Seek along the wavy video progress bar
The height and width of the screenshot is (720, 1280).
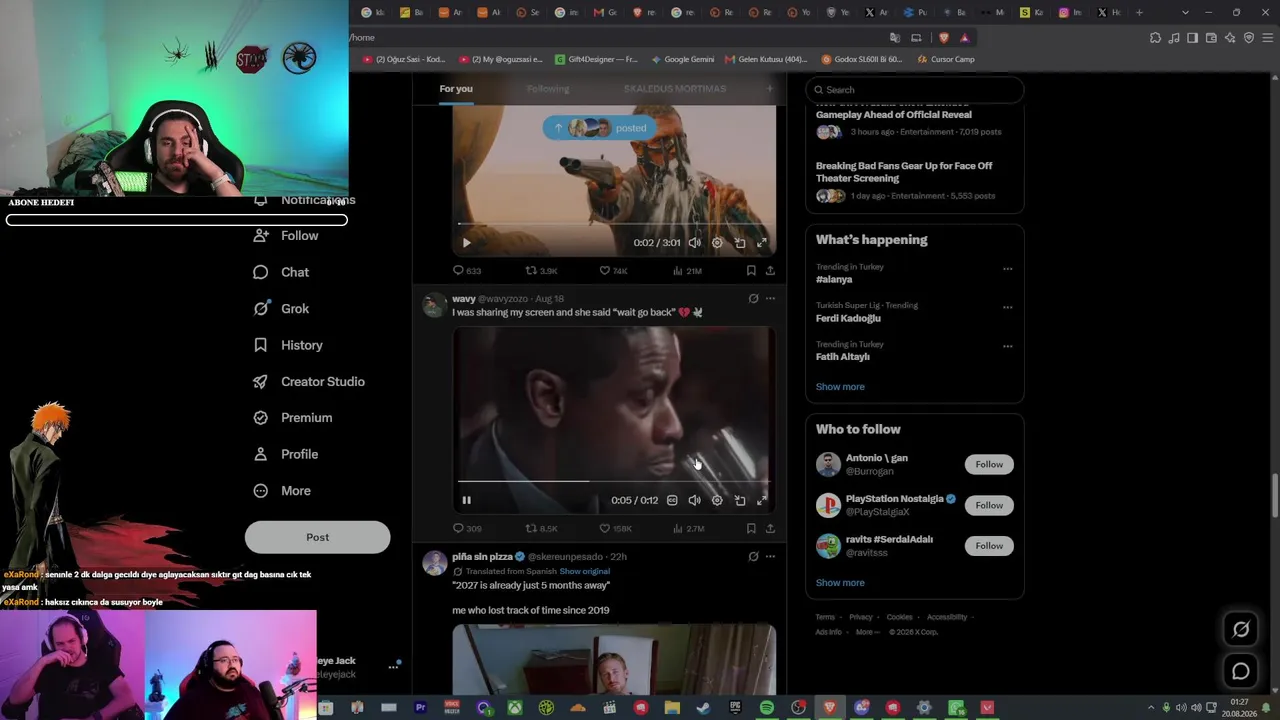(x=613, y=481)
